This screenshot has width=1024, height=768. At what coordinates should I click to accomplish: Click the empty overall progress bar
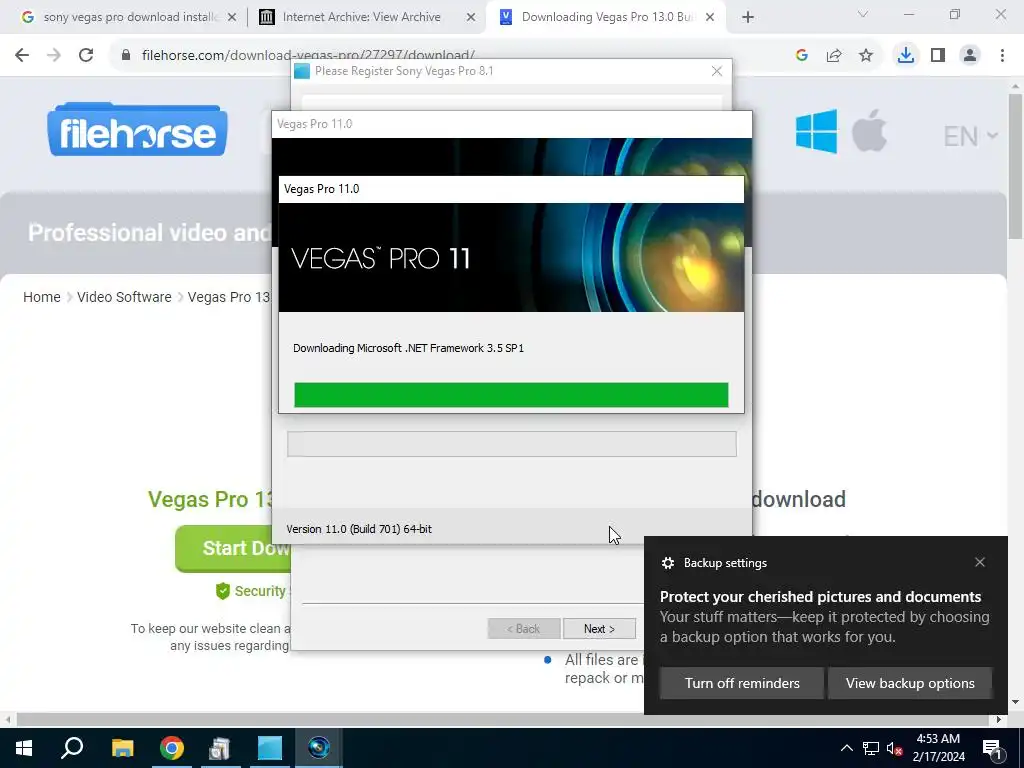pos(512,444)
